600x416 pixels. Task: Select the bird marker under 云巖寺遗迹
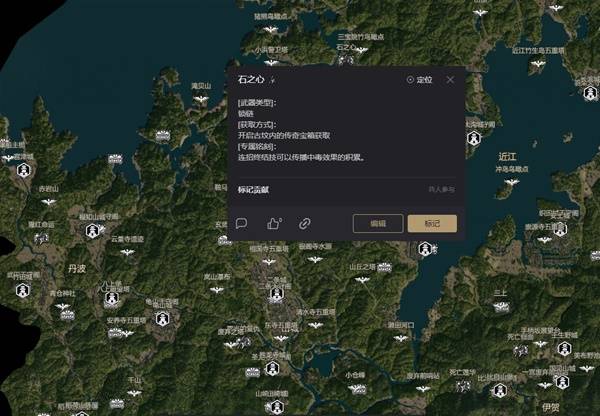click(x=127, y=252)
